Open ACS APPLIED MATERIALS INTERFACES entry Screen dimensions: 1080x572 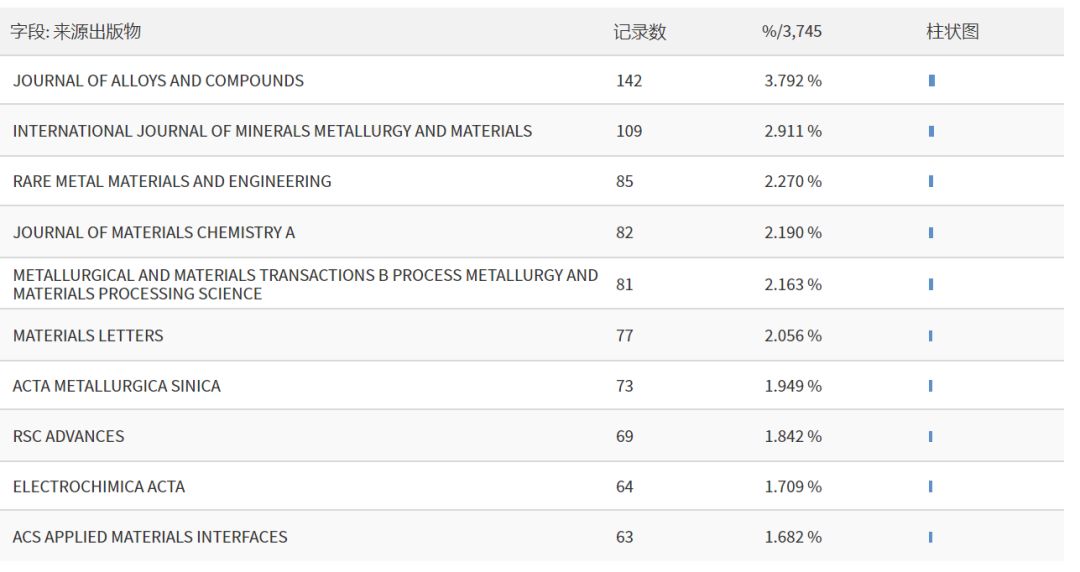[x=150, y=537]
